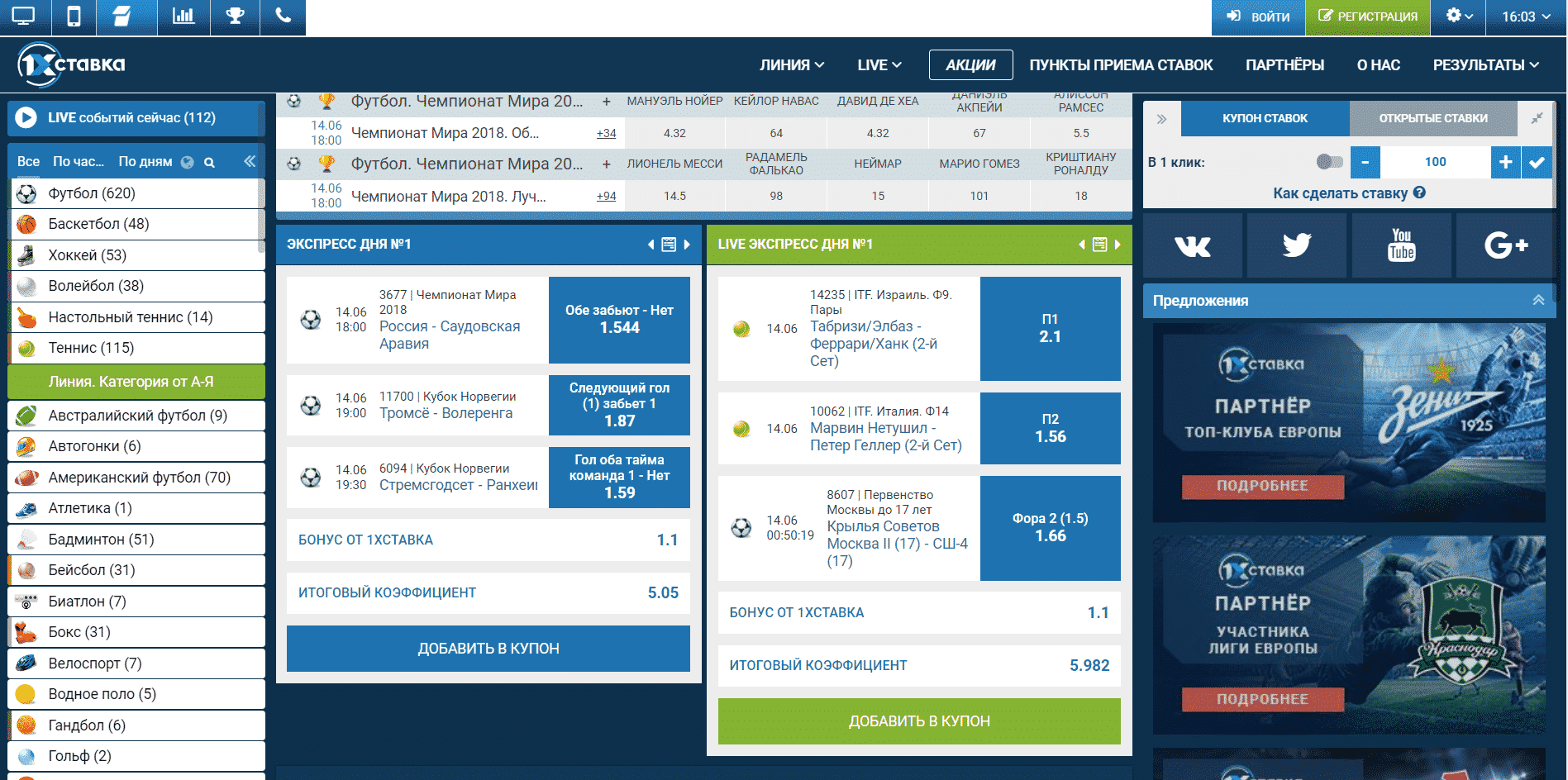This screenshot has width=1568, height=780.
Task: Expand +34 markets for Чемпионат Мира Об...
Action: [x=606, y=133]
